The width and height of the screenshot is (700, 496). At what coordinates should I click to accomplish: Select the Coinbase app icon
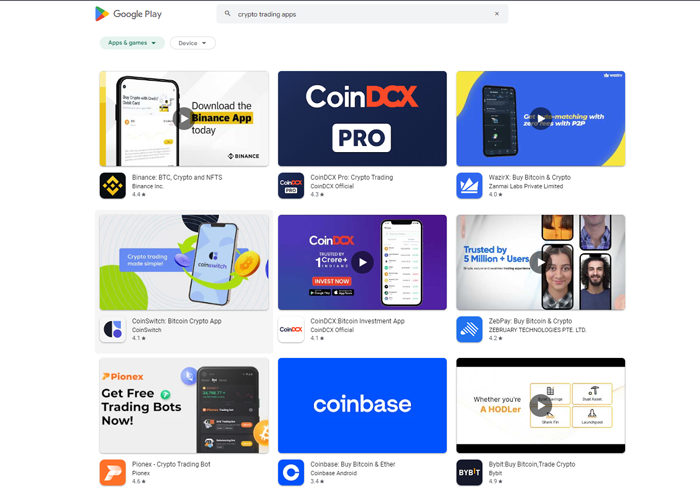click(291, 472)
